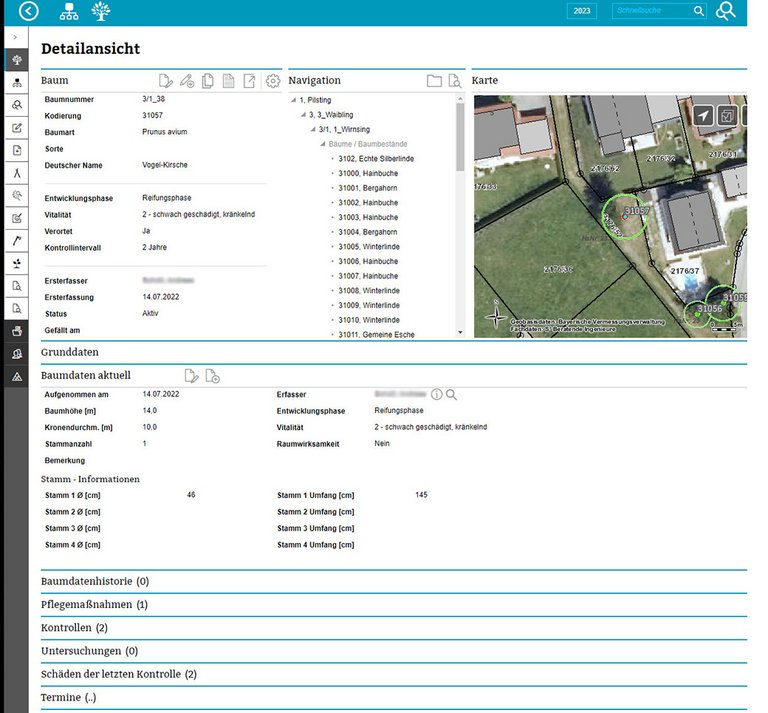
Task: Select '31001, Bergahorn' in navigation tree
Action: click(x=367, y=188)
